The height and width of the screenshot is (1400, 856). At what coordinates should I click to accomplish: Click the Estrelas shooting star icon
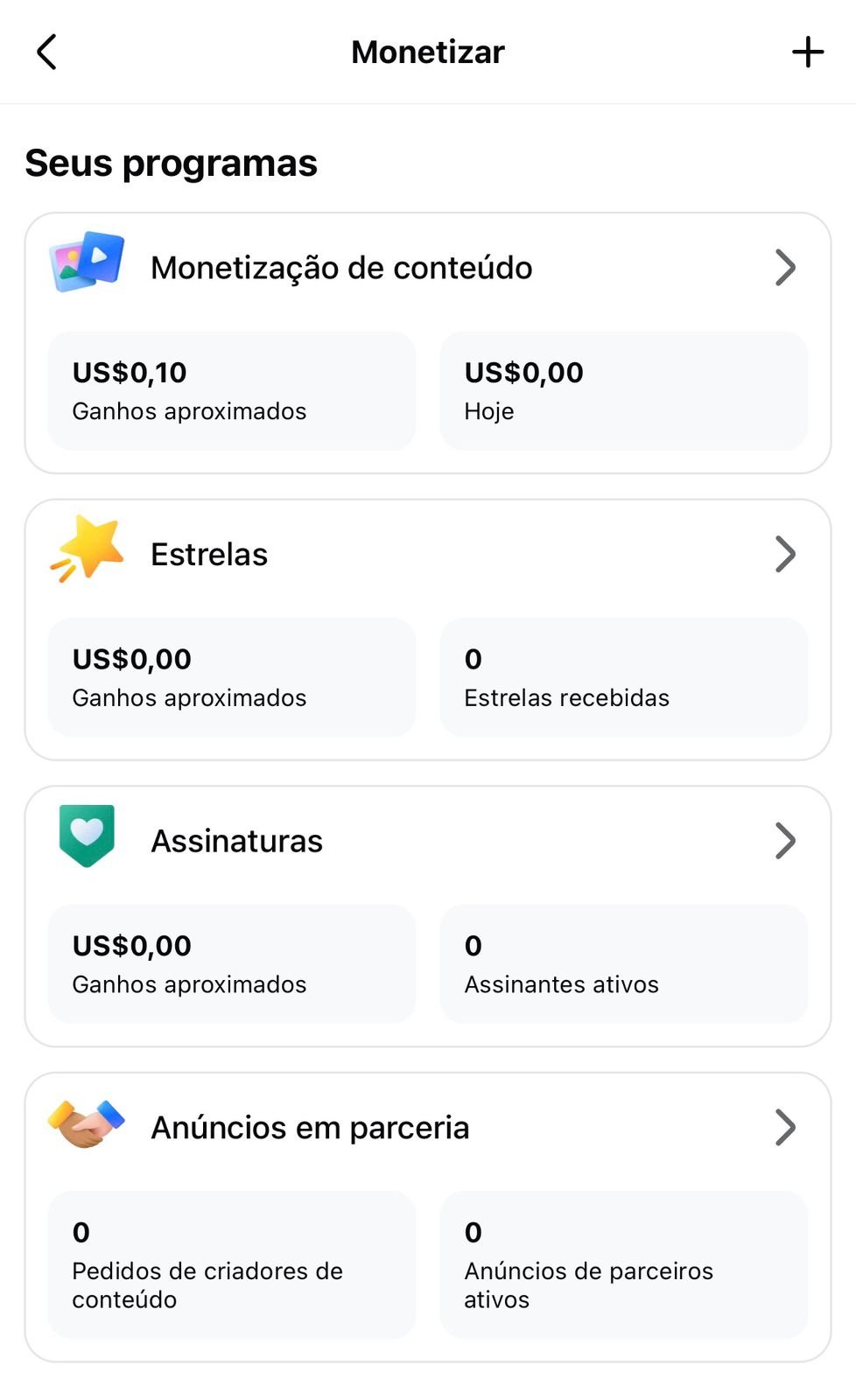tap(88, 549)
